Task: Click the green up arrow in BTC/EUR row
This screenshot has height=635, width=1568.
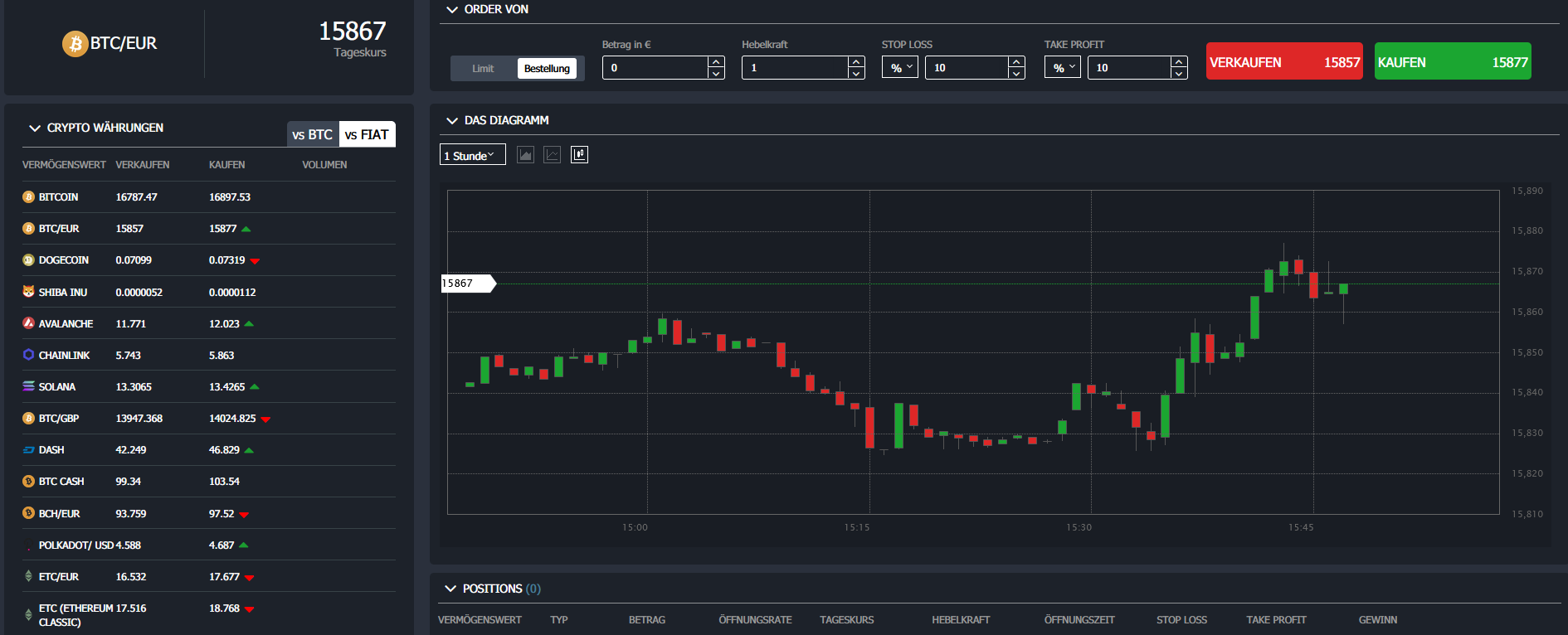Action: click(x=246, y=229)
